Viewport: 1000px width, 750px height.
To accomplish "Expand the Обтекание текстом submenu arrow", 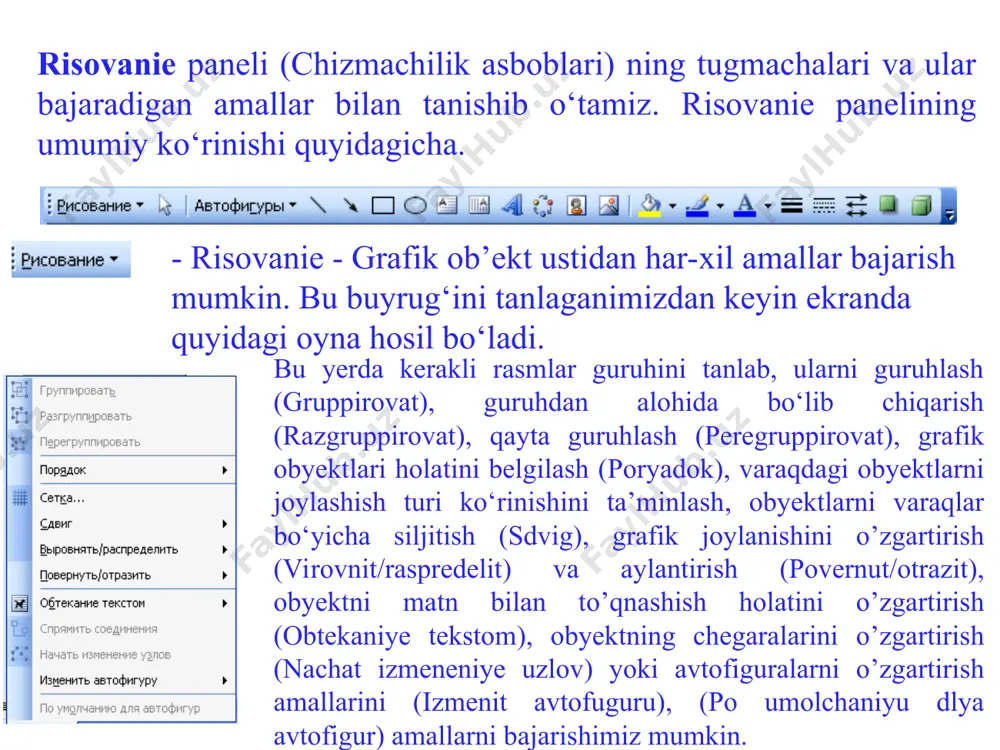I will coord(224,603).
